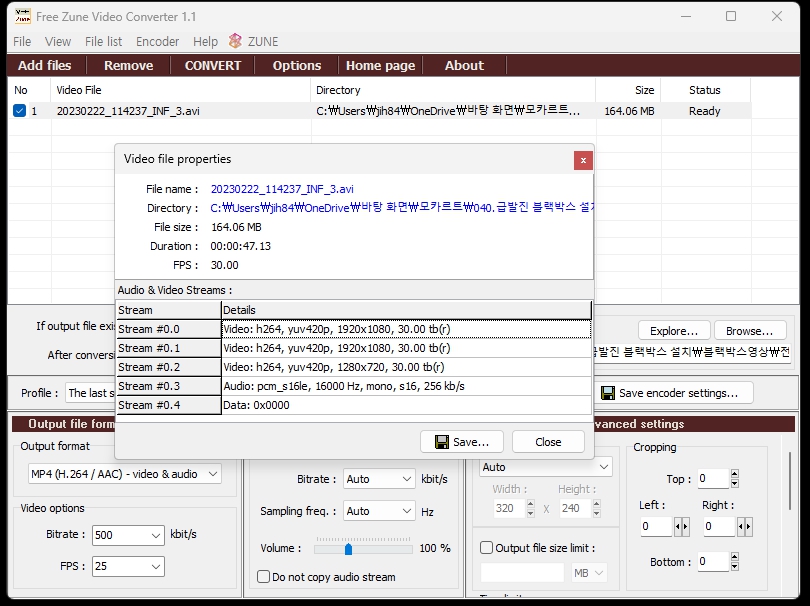Enable Output file size limit checkbox
Viewport: 810px width, 606px height.
487,548
